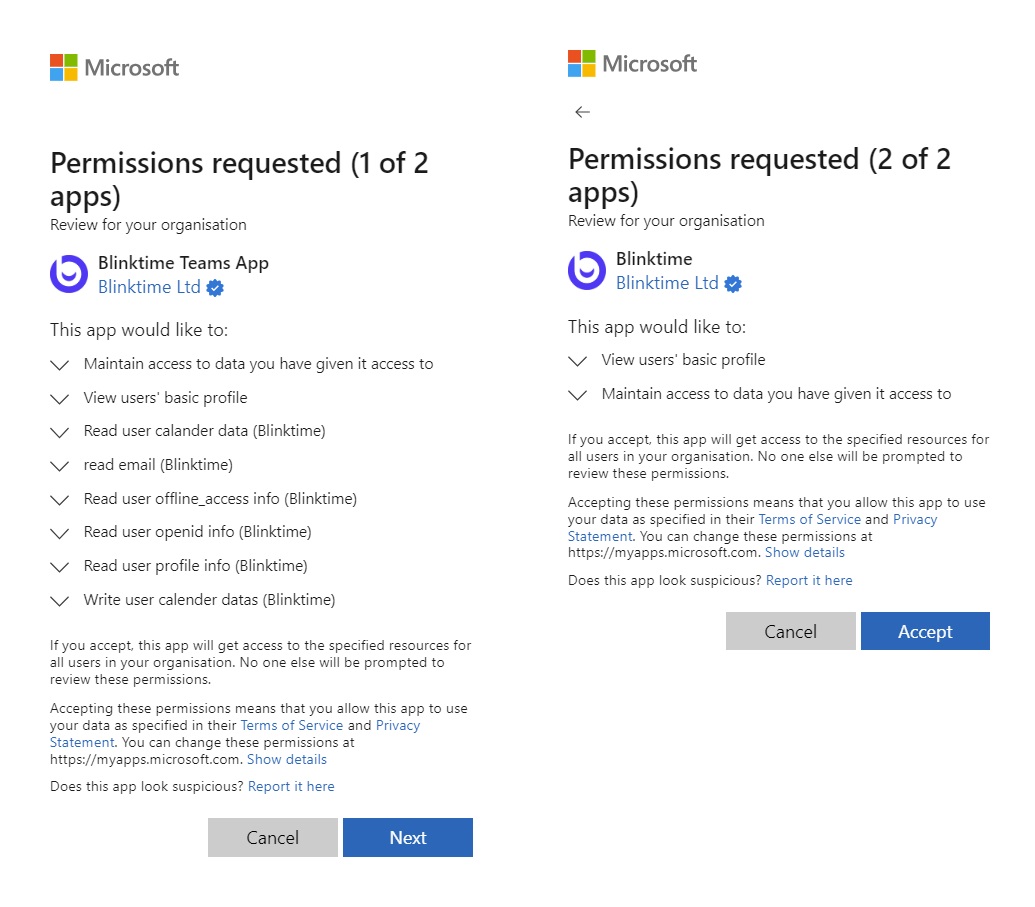Click the Blinktime logo icon in 2 of 2 dialog
The image size is (1035, 907).
(x=587, y=270)
